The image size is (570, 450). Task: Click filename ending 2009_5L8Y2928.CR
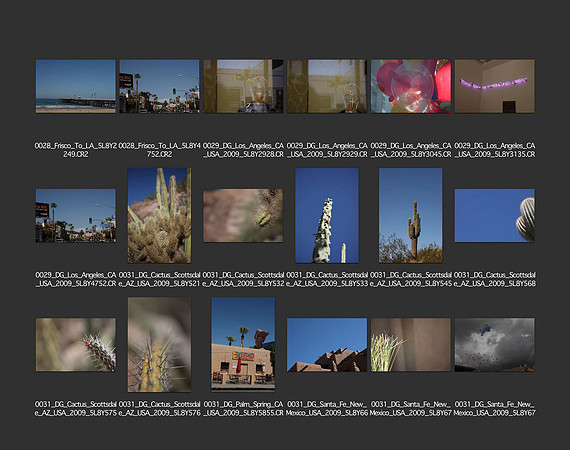[x=243, y=150]
